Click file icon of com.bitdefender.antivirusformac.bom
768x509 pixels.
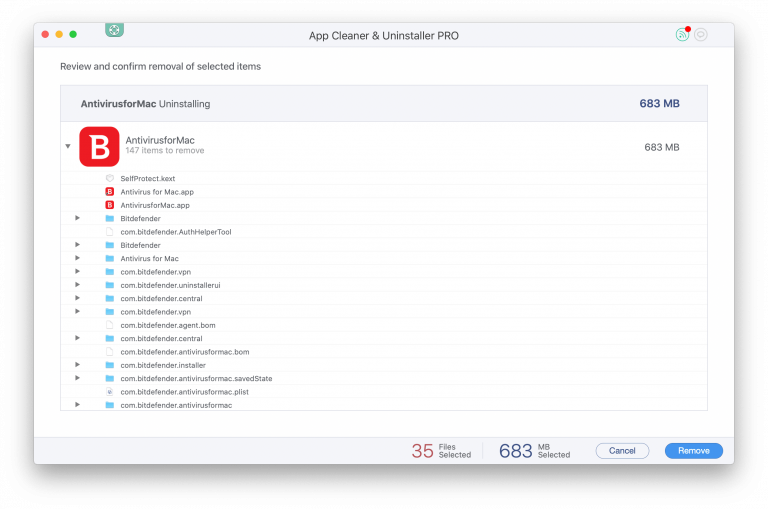click(110, 352)
